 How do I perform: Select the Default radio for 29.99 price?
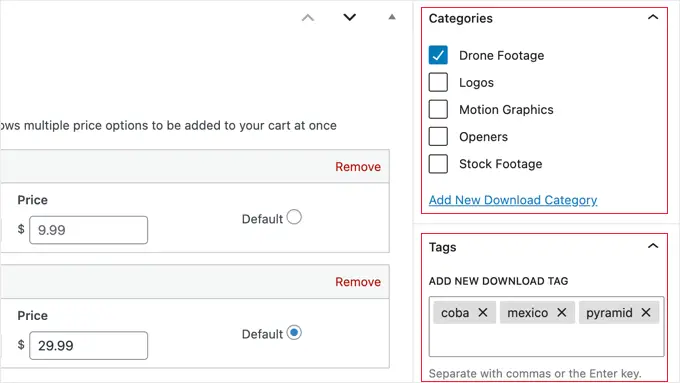point(294,333)
